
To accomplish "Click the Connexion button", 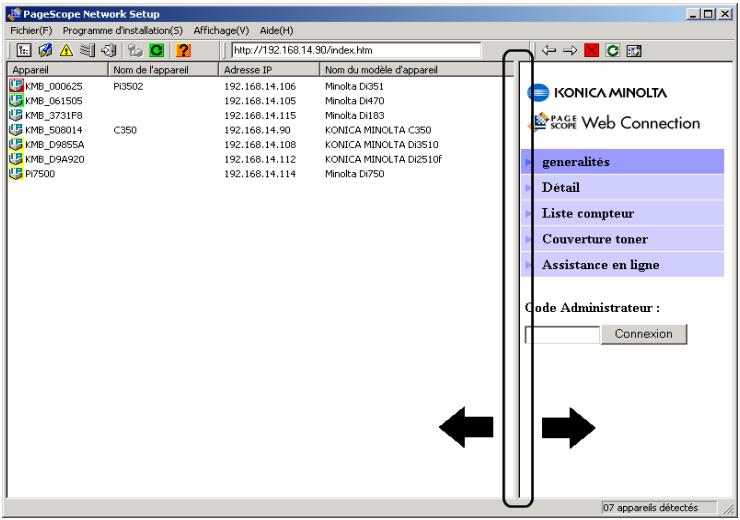I will coord(644,334).
